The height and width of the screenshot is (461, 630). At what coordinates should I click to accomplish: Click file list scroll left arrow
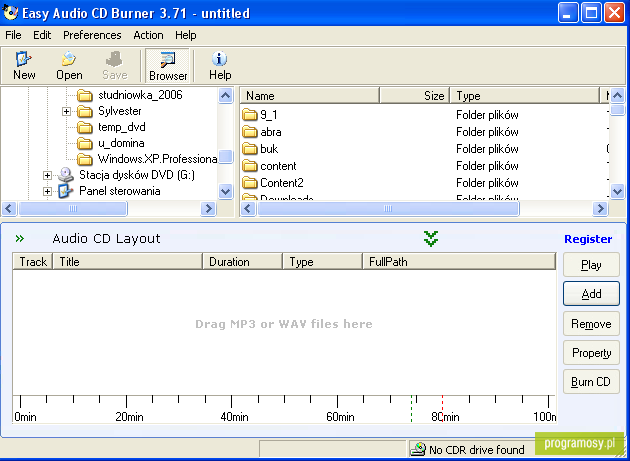tap(248, 209)
